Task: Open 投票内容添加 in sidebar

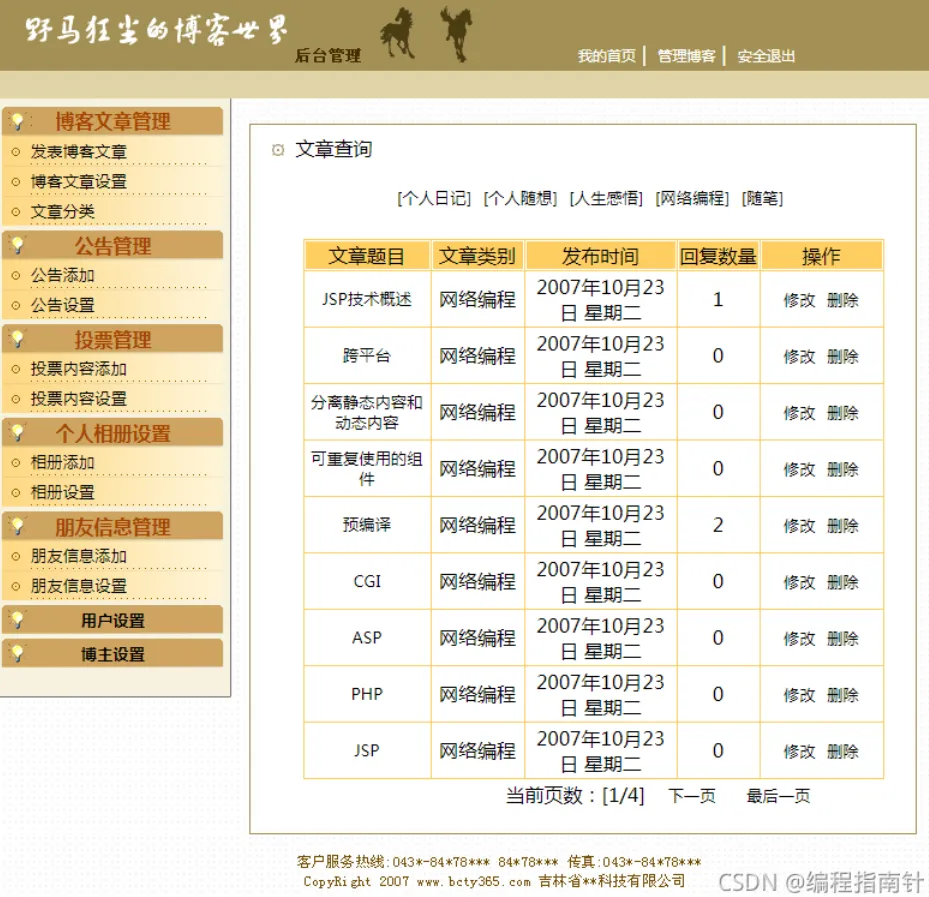Action: 79,369
